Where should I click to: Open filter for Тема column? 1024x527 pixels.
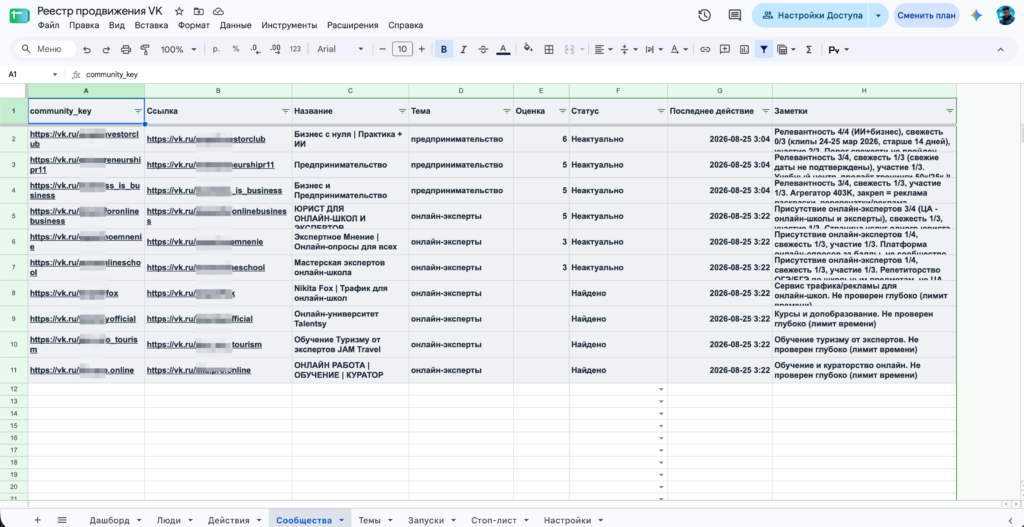(507, 111)
